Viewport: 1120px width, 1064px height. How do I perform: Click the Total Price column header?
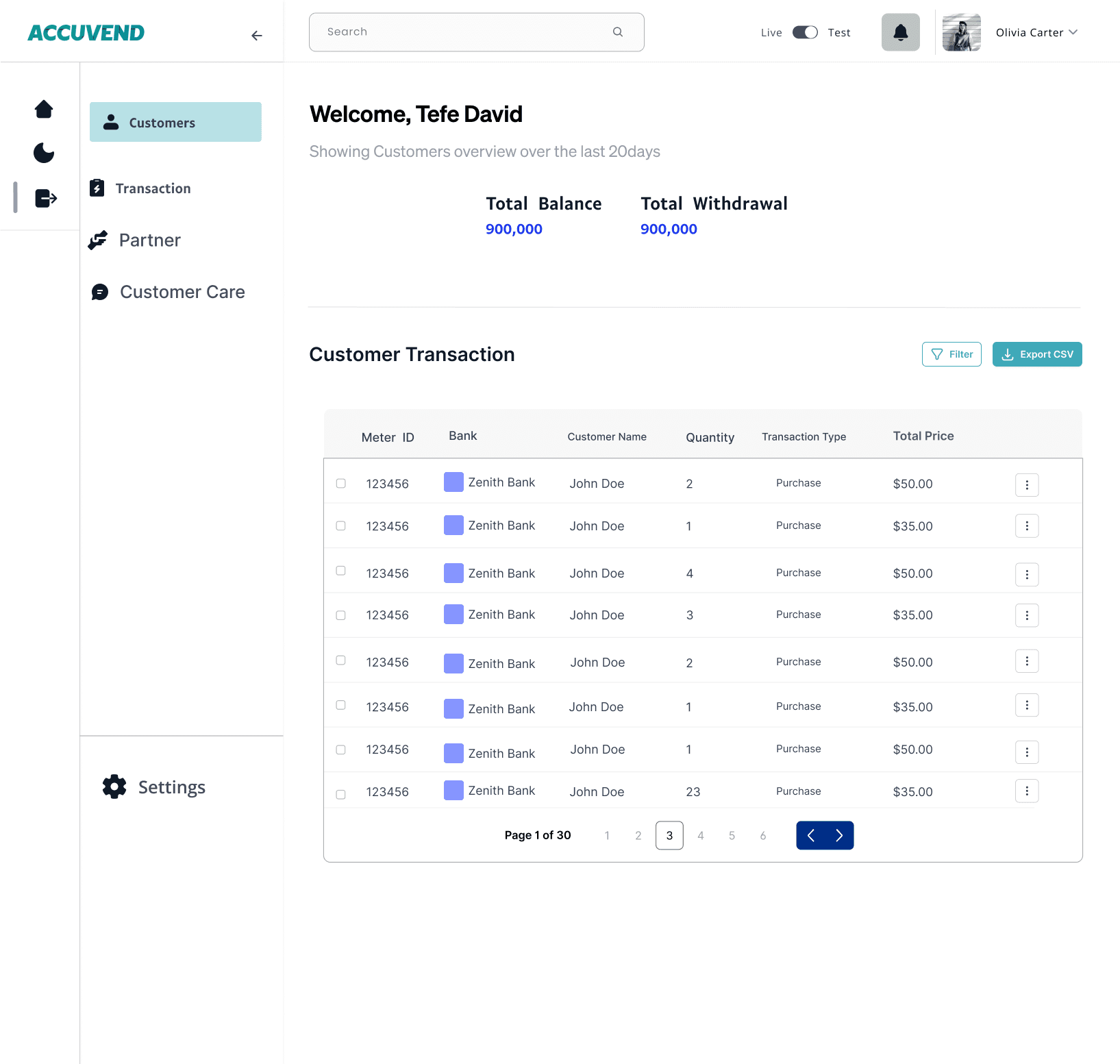coord(923,436)
